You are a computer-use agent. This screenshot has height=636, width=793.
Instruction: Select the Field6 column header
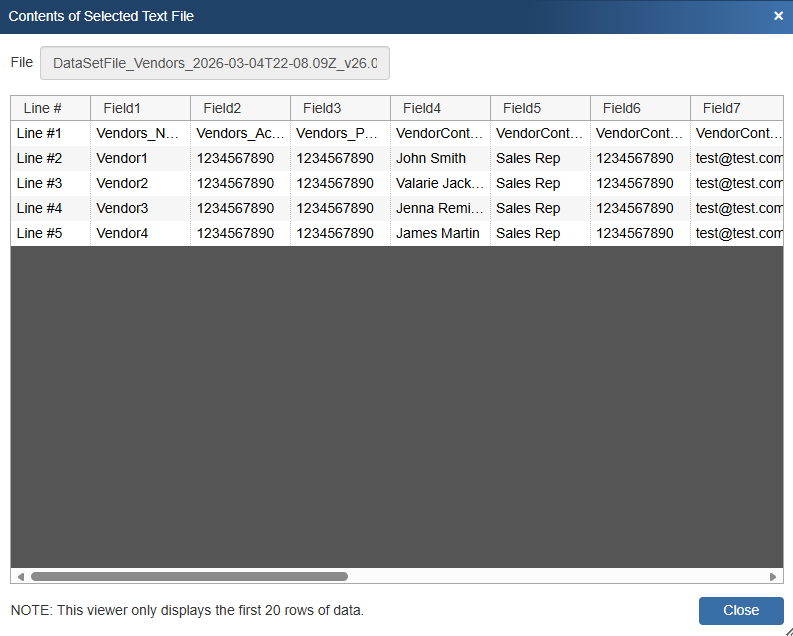[x=622, y=108]
